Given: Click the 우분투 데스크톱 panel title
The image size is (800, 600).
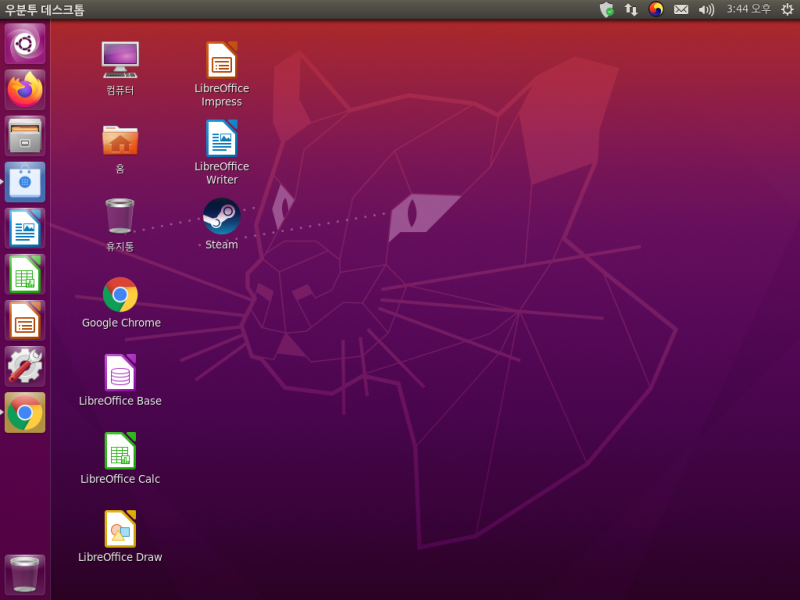Looking at the screenshot, I should [45, 10].
